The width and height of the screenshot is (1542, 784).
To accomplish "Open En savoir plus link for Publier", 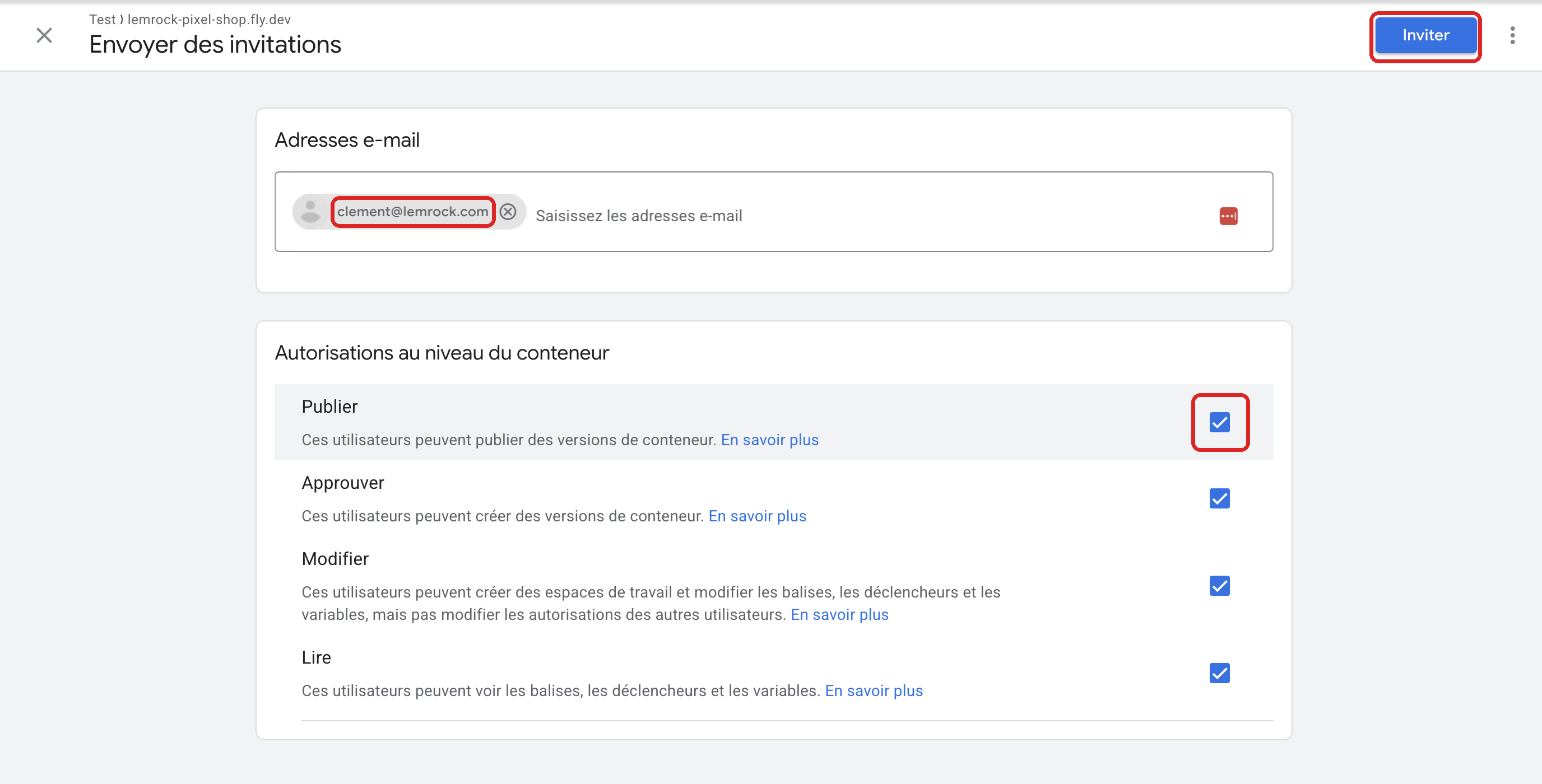I will point(770,440).
